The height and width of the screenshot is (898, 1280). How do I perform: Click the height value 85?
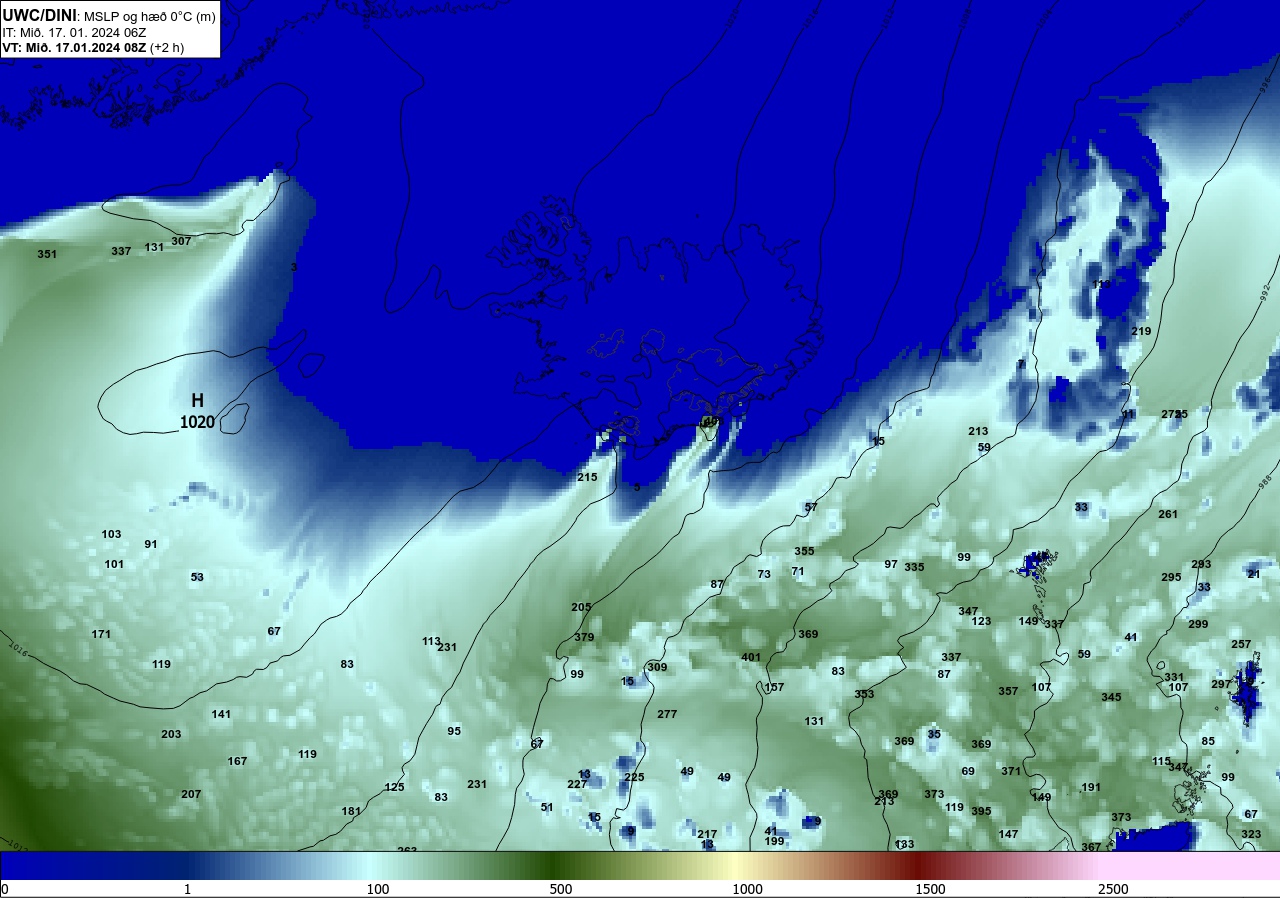pos(1208,741)
